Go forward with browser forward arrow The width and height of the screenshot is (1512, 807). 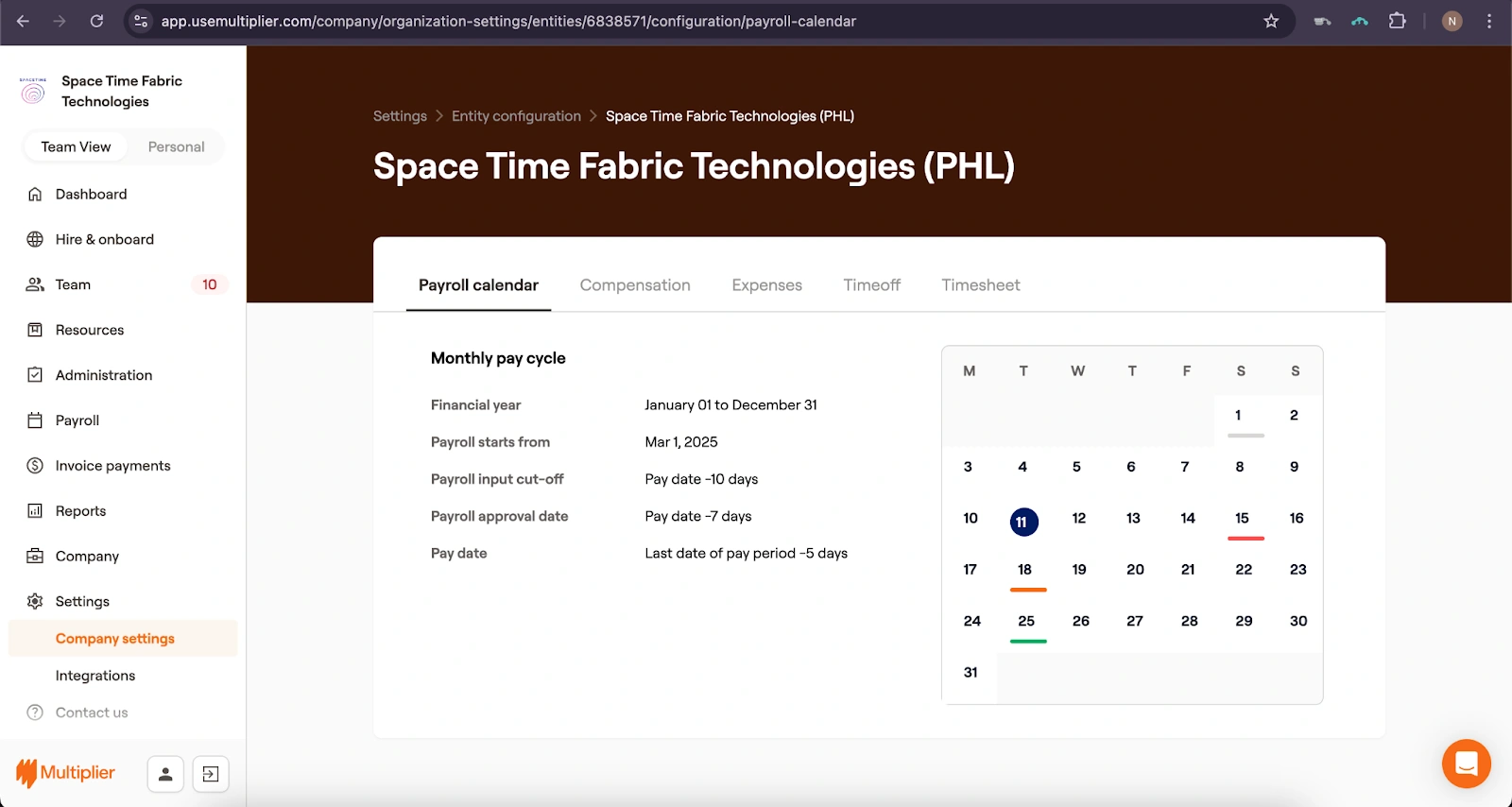60,21
